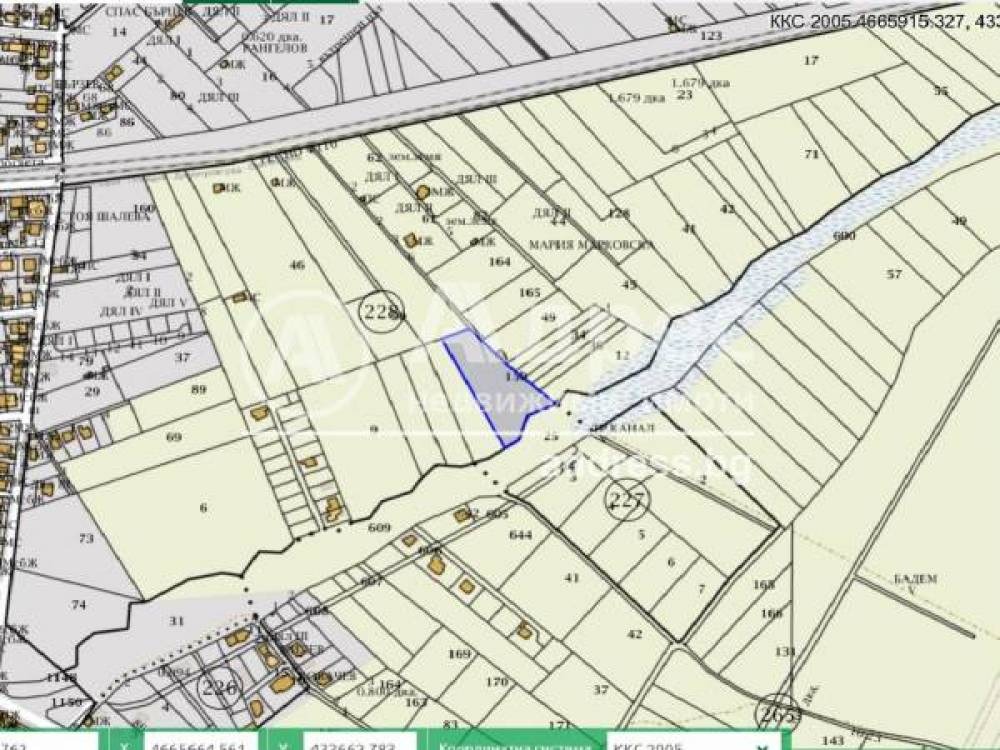
Task: Open the coordinate system dropdown showing ККС 2005
Action: tap(690, 742)
